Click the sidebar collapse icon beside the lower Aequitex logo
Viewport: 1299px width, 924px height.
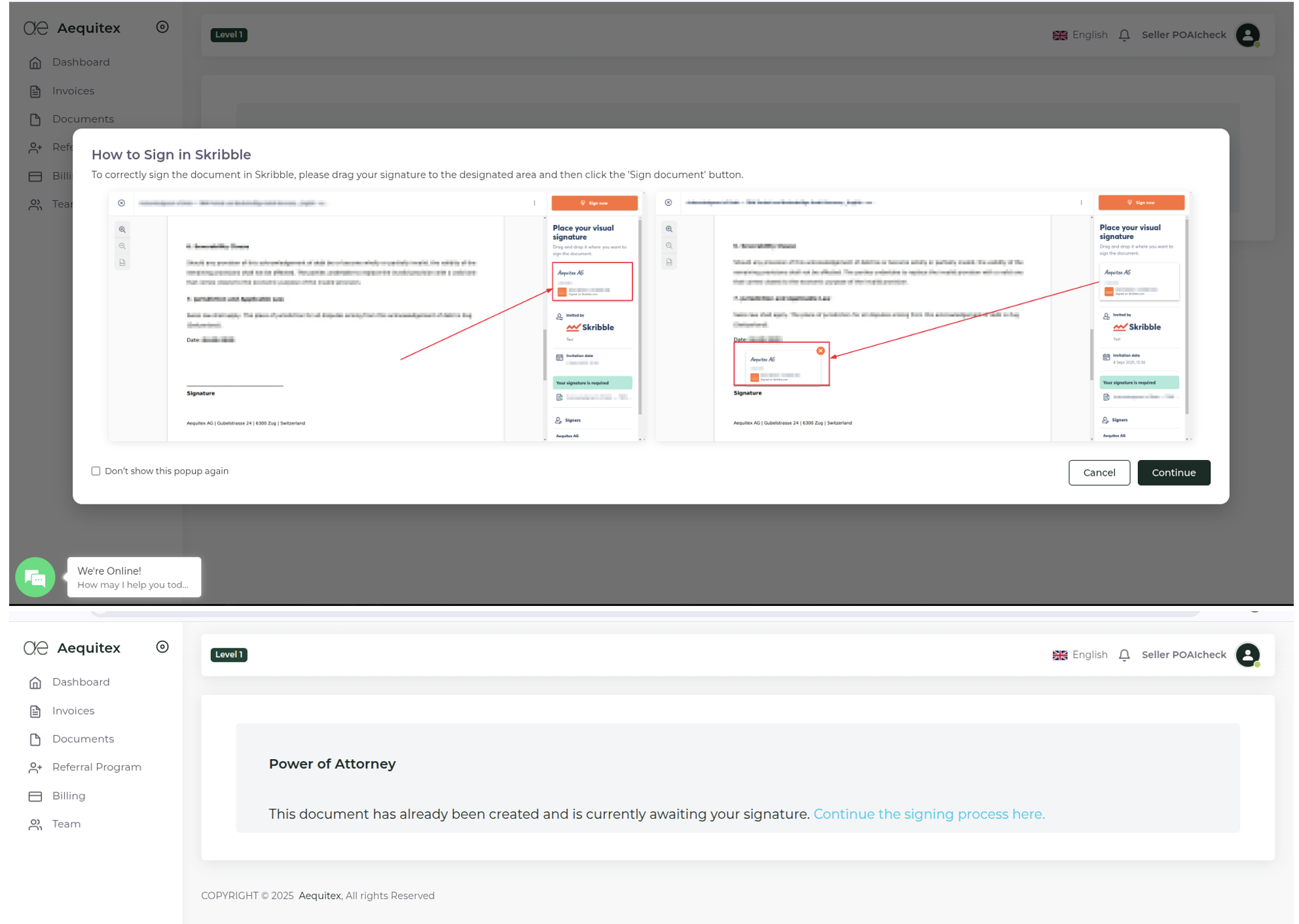[162, 647]
